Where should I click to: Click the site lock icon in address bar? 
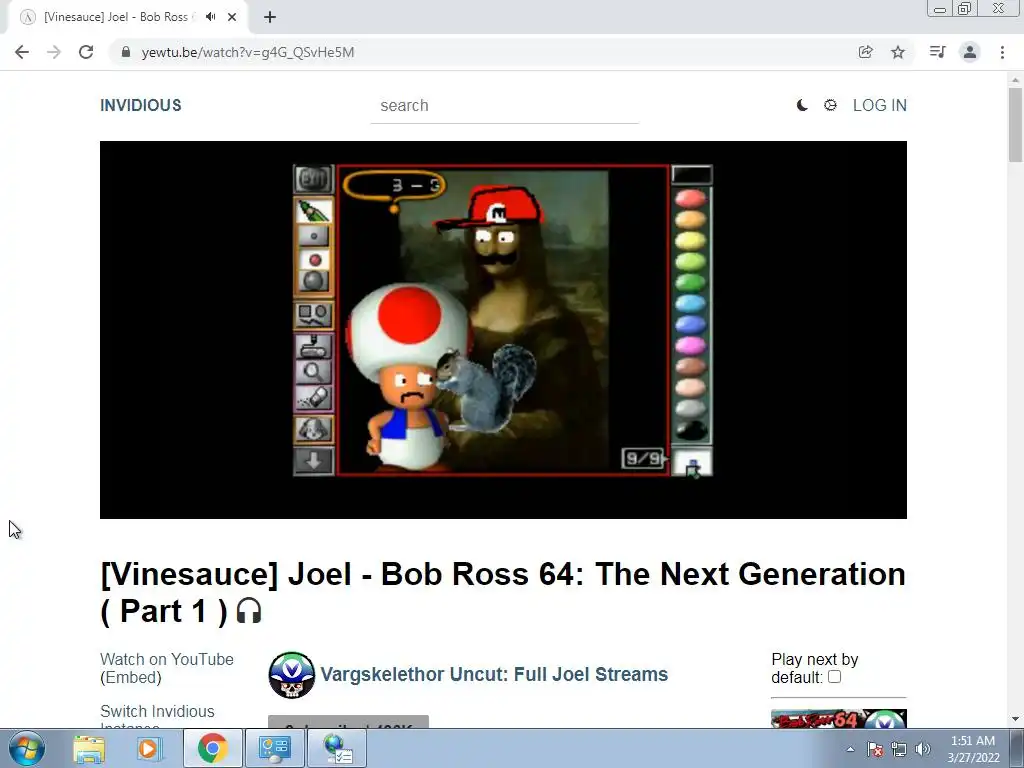pos(126,52)
